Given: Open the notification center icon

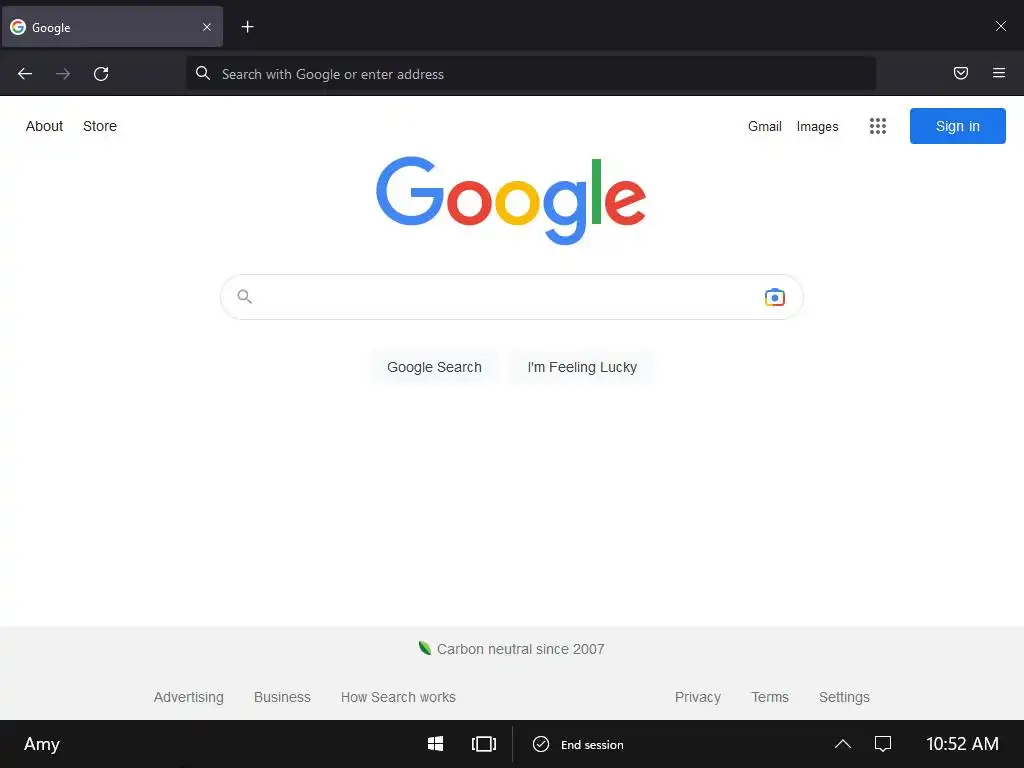Looking at the screenshot, I should 883,744.
